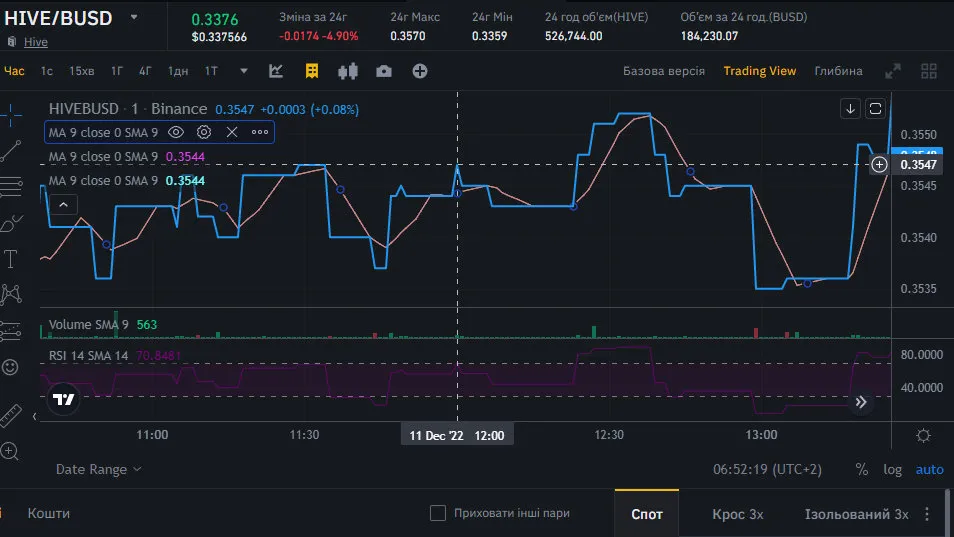
Task: Open the Hive info link
Action: tap(35, 42)
